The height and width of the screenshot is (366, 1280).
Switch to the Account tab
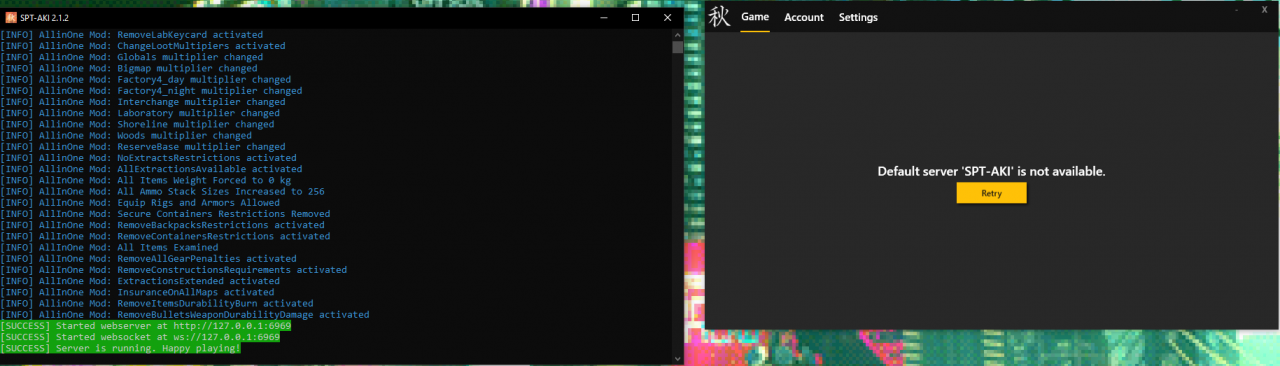tap(804, 17)
